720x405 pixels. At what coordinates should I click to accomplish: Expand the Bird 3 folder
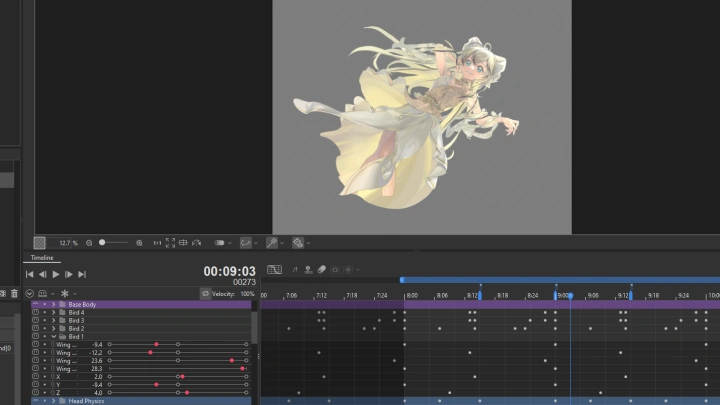click(53, 320)
